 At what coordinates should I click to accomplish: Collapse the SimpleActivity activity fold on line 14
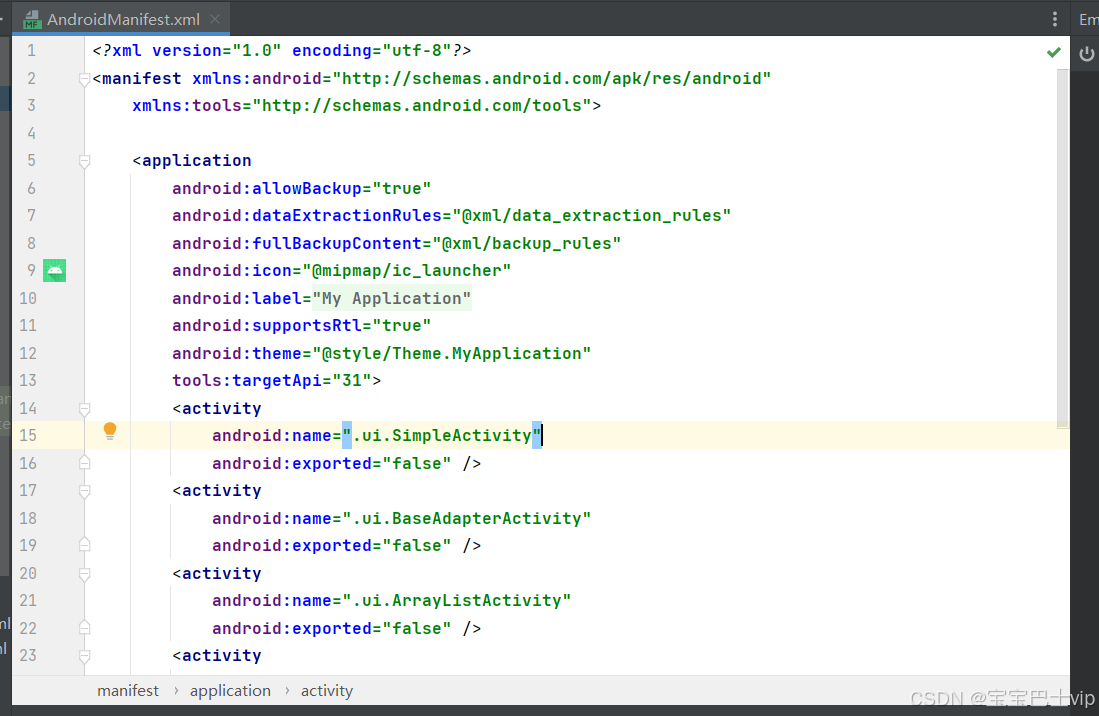pyautogui.click(x=84, y=407)
